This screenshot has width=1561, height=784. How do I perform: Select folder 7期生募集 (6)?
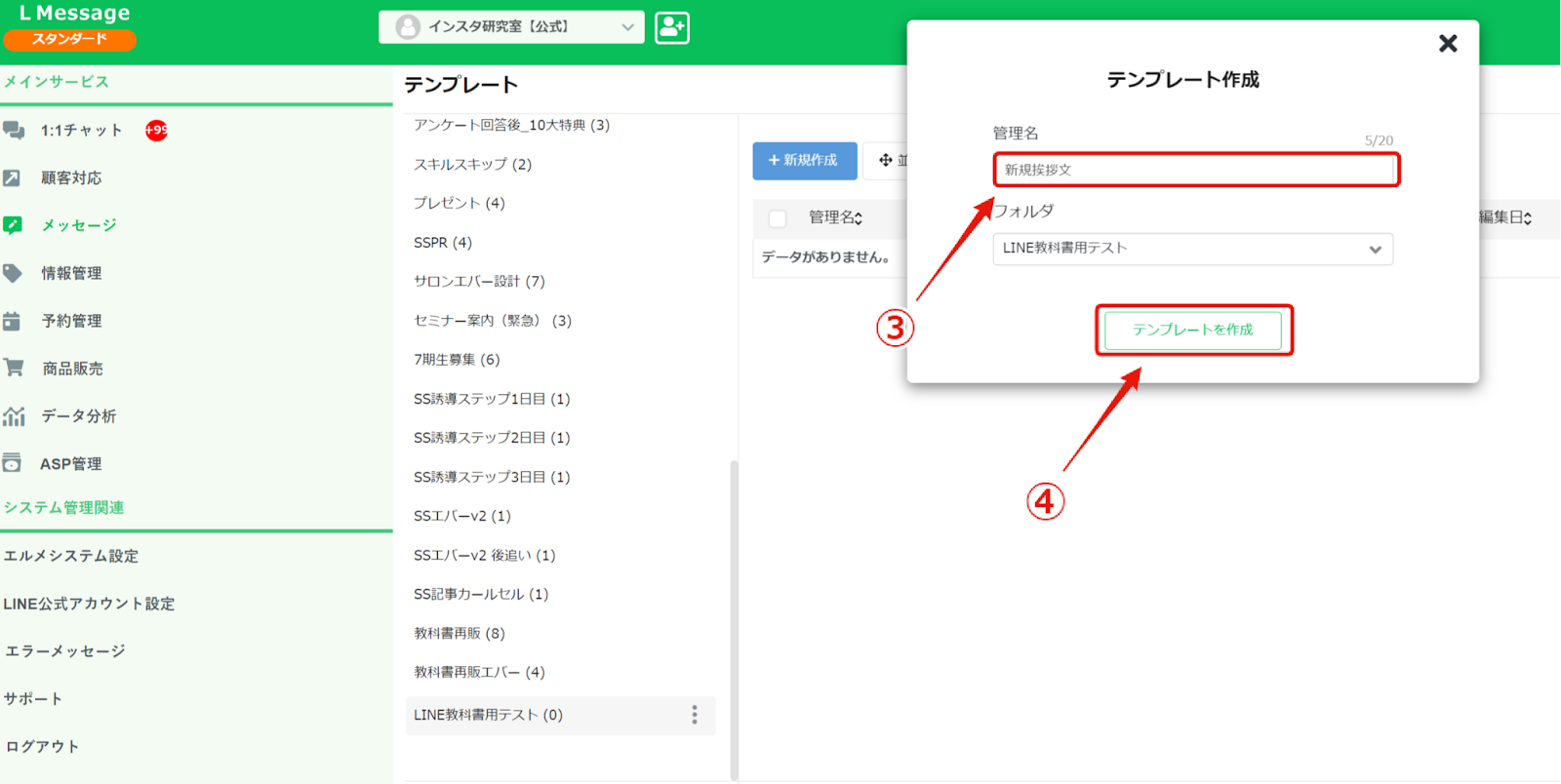pos(457,360)
